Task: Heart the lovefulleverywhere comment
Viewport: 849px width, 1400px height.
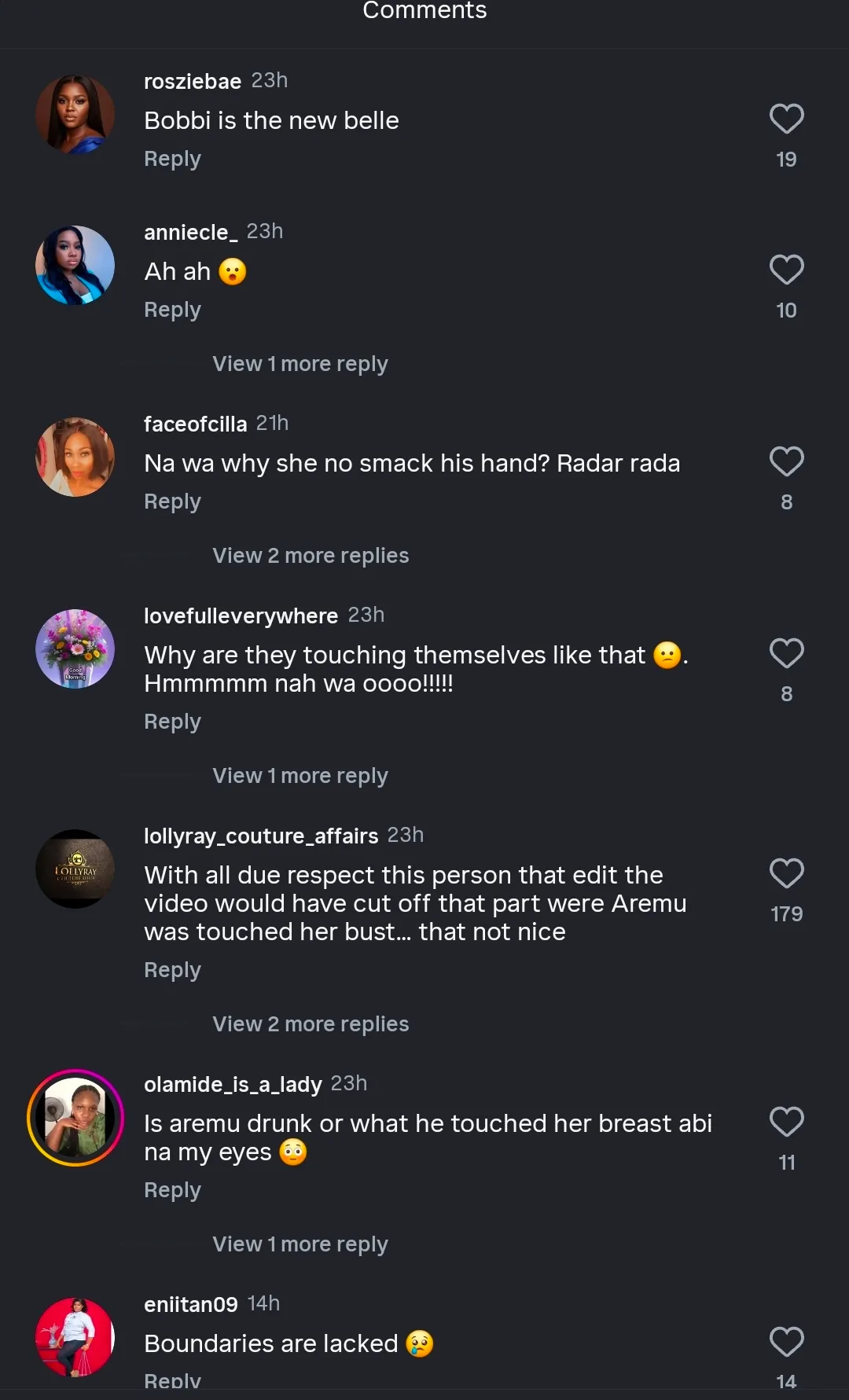Action: coord(786,654)
